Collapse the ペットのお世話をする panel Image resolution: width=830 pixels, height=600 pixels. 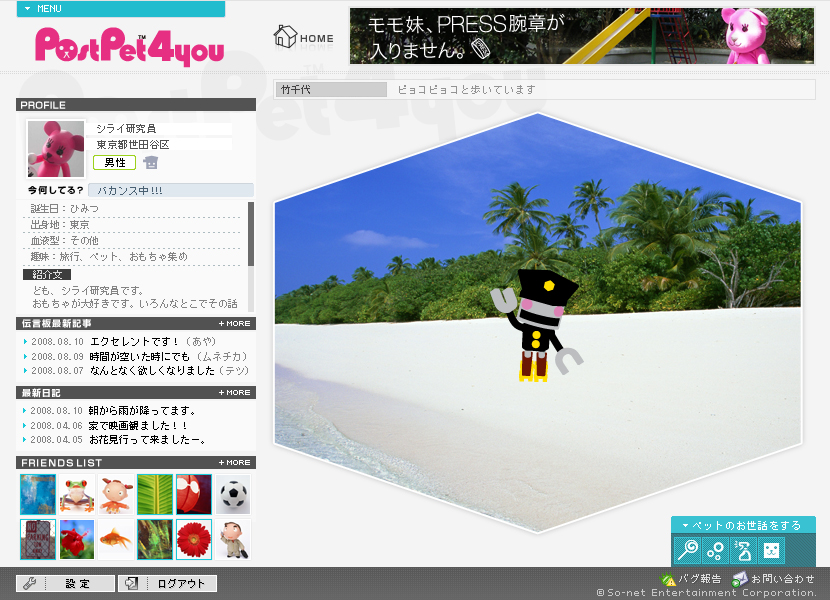[742, 525]
